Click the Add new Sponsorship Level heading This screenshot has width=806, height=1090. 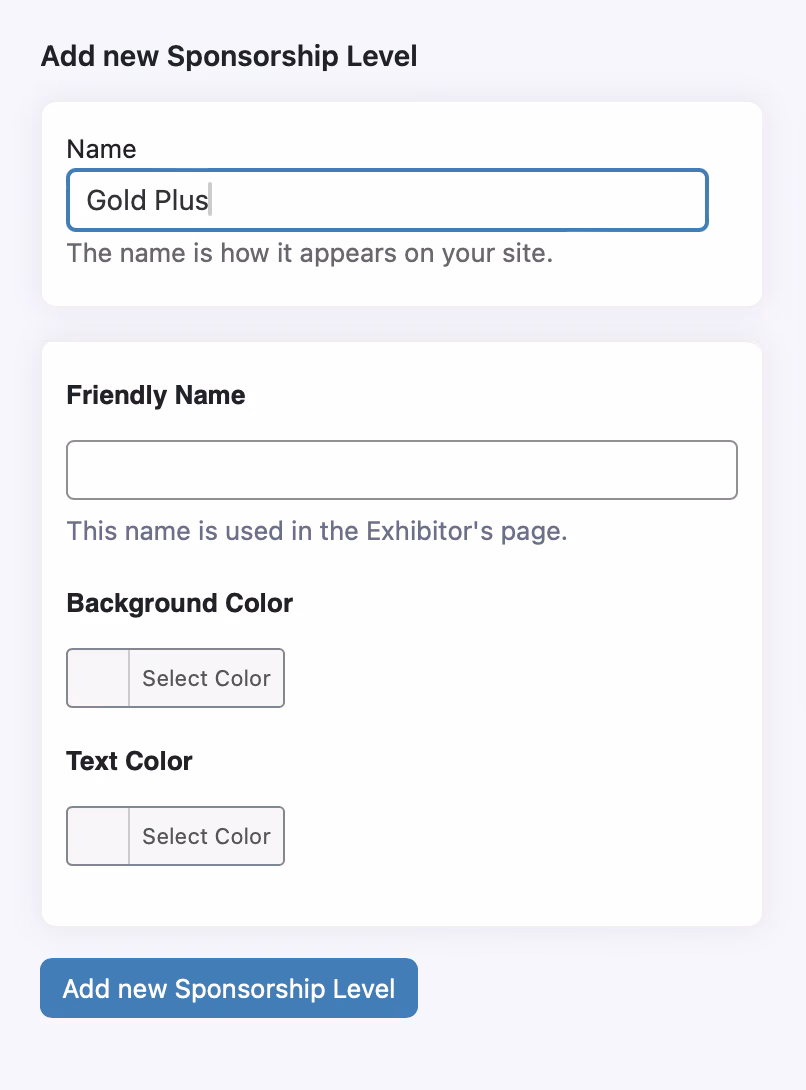click(229, 56)
